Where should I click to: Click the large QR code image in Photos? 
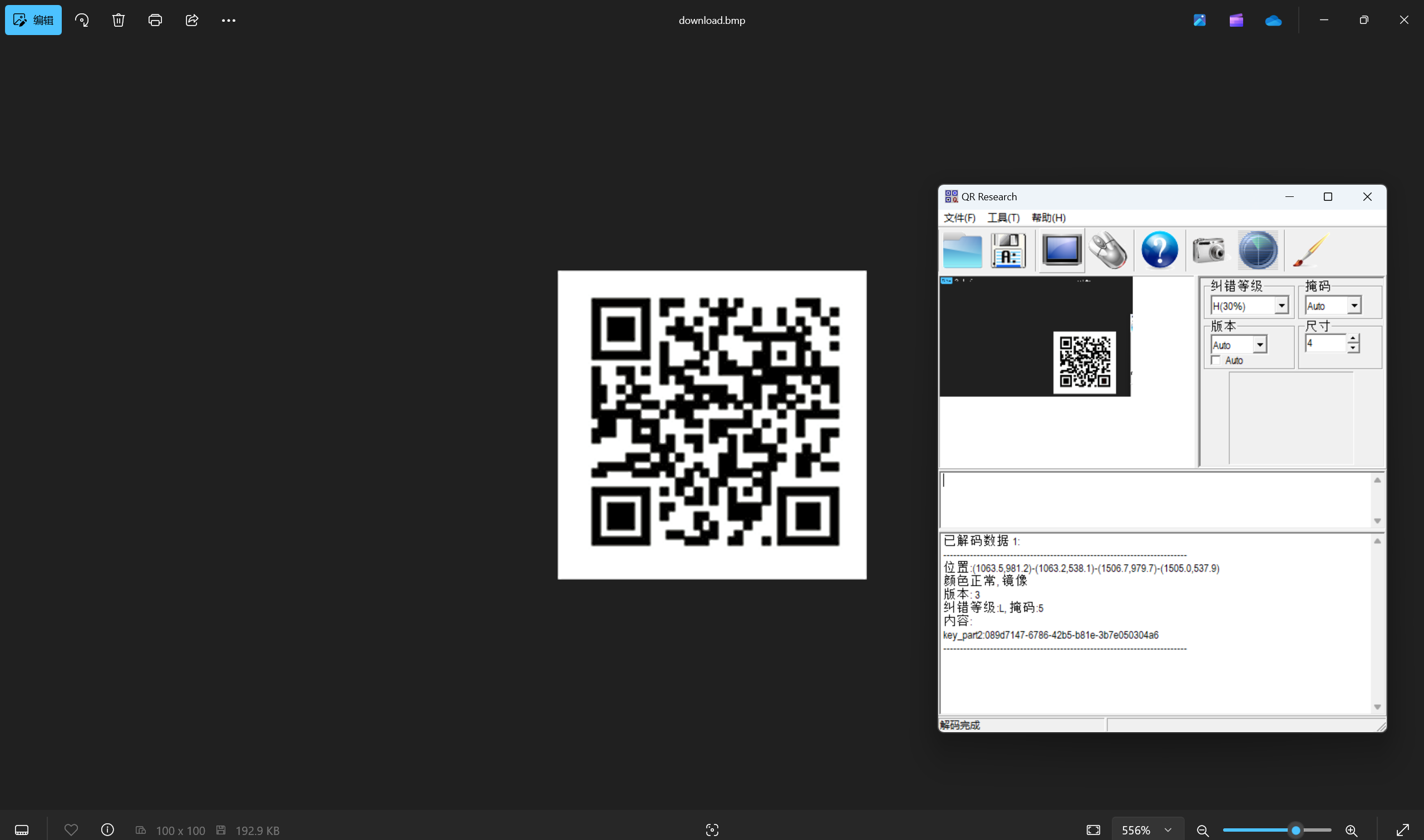712,424
